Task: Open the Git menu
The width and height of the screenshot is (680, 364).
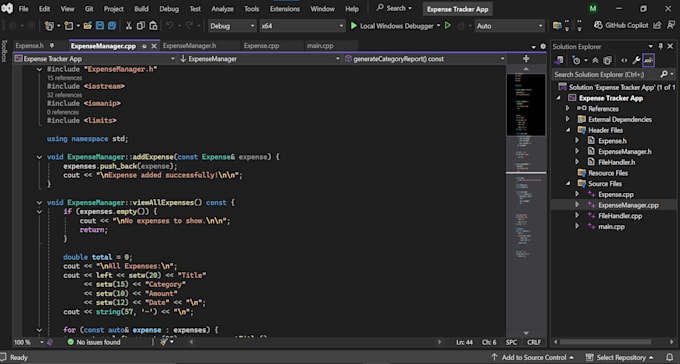Action: 89,9
